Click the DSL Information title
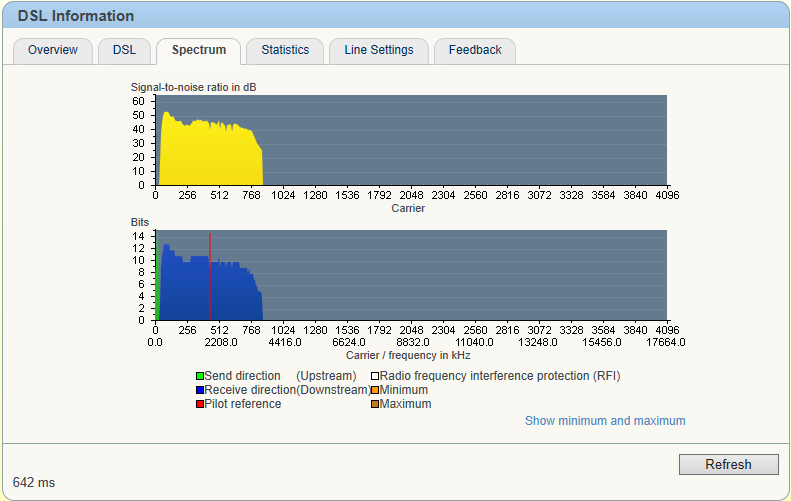Viewport: 791px width, 501px height. pos(76,16)
